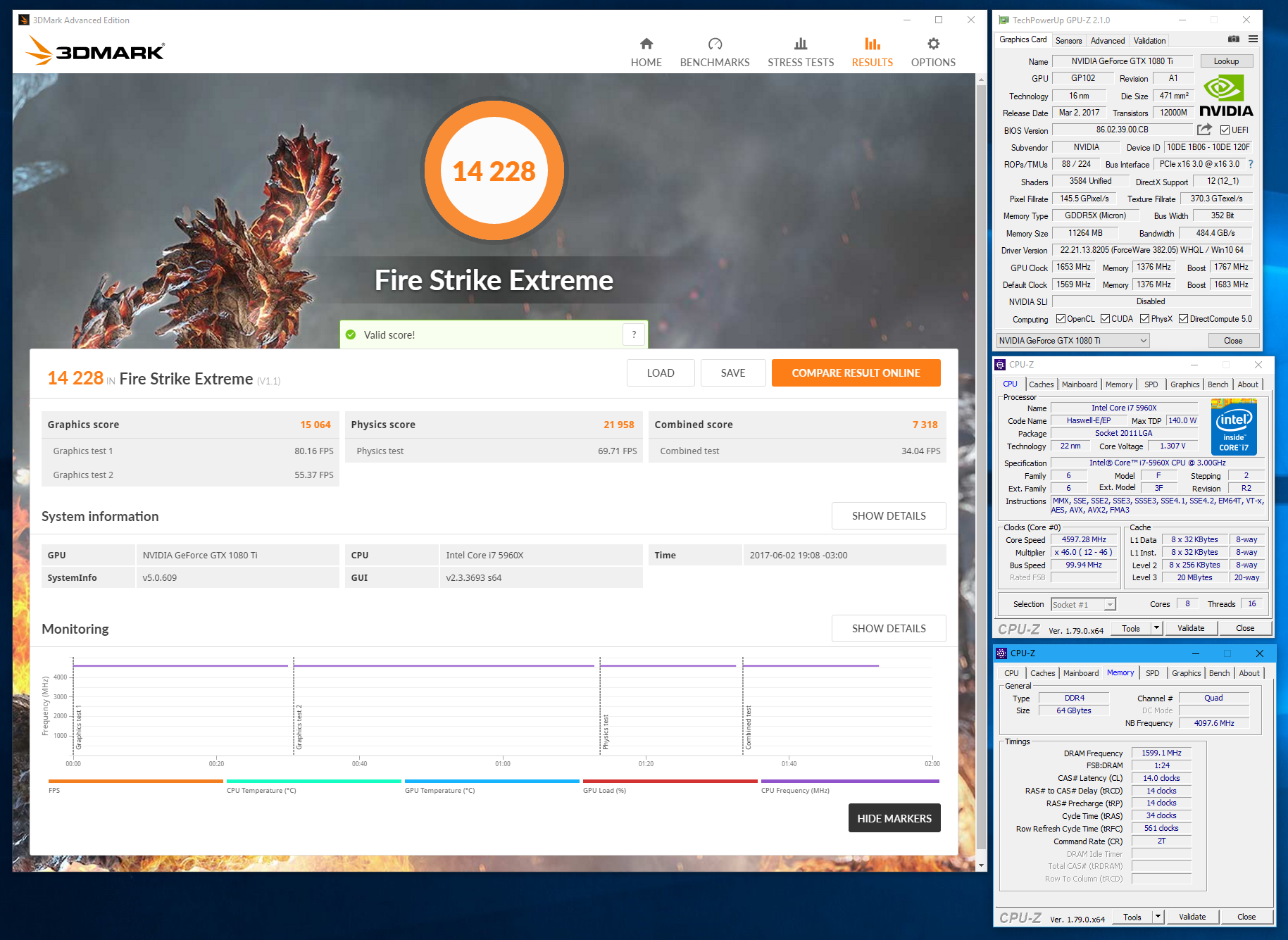Open the Mainboard tab in upper CPU-Z
Image resolution: width=1288 pixels, height=940 pixels.
1080,384
